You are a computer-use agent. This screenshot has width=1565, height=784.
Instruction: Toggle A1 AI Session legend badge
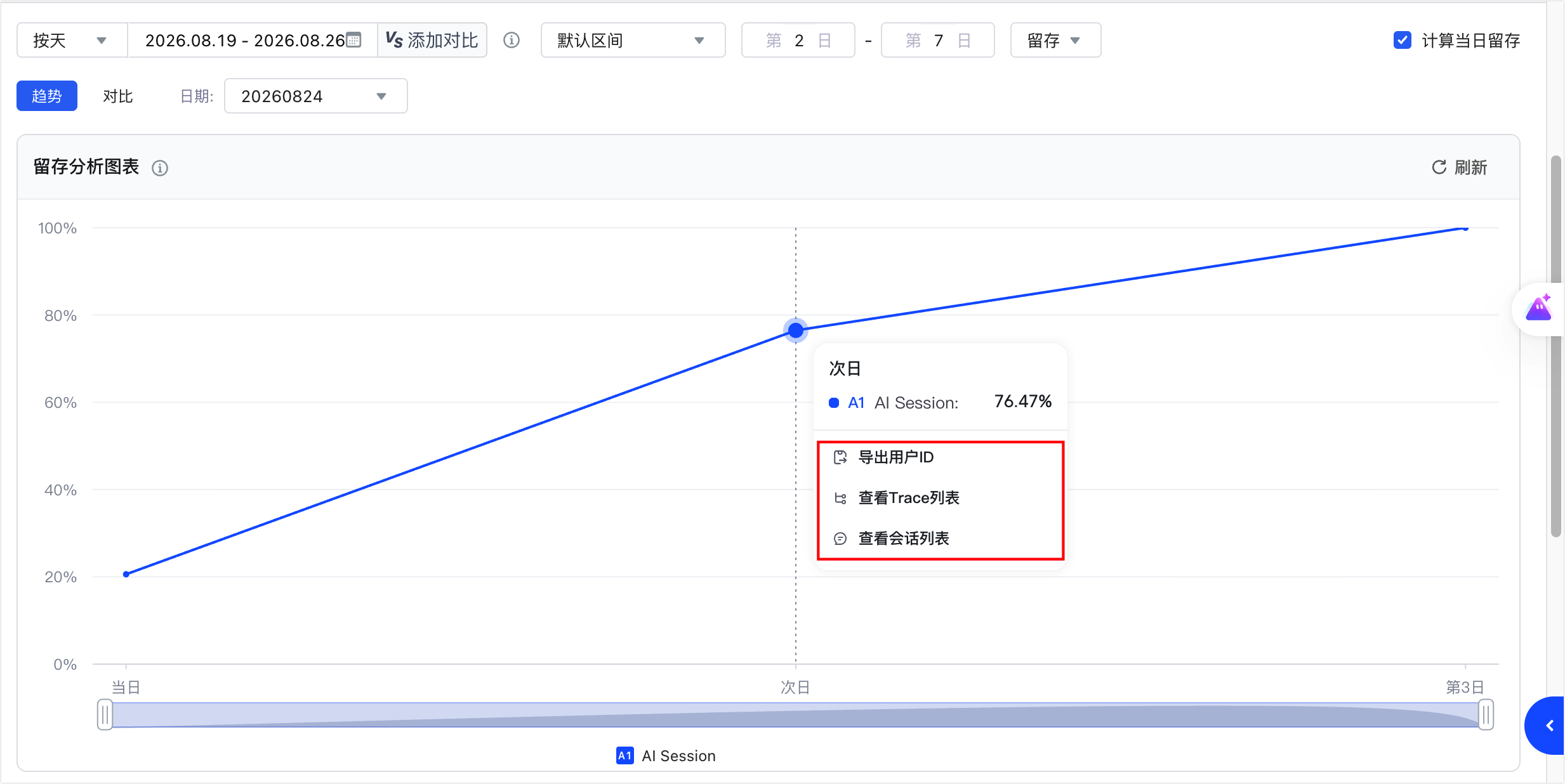click(x=624, y=755)
